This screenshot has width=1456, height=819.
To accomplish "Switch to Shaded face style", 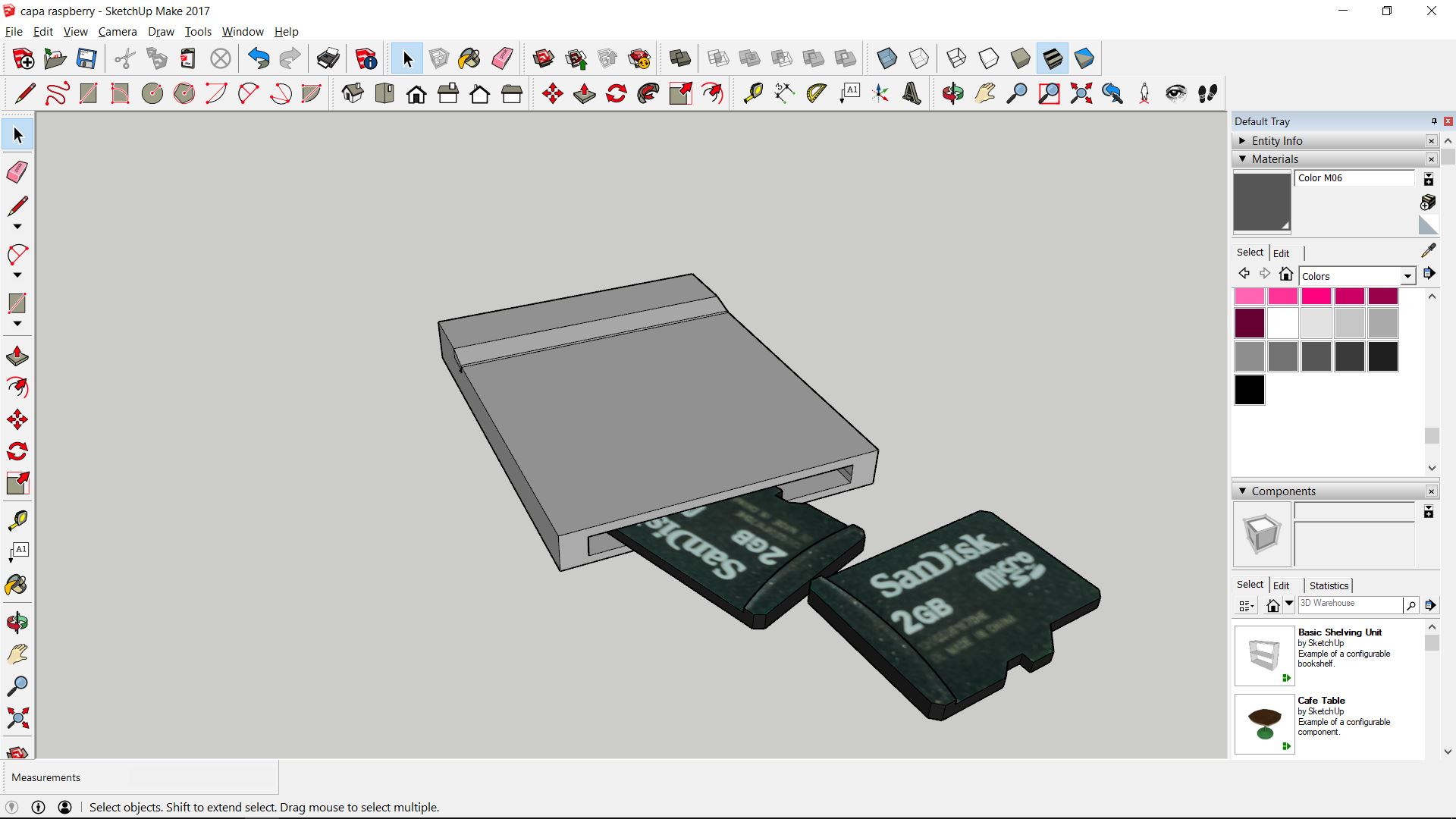I will [x=1020, y=58].
